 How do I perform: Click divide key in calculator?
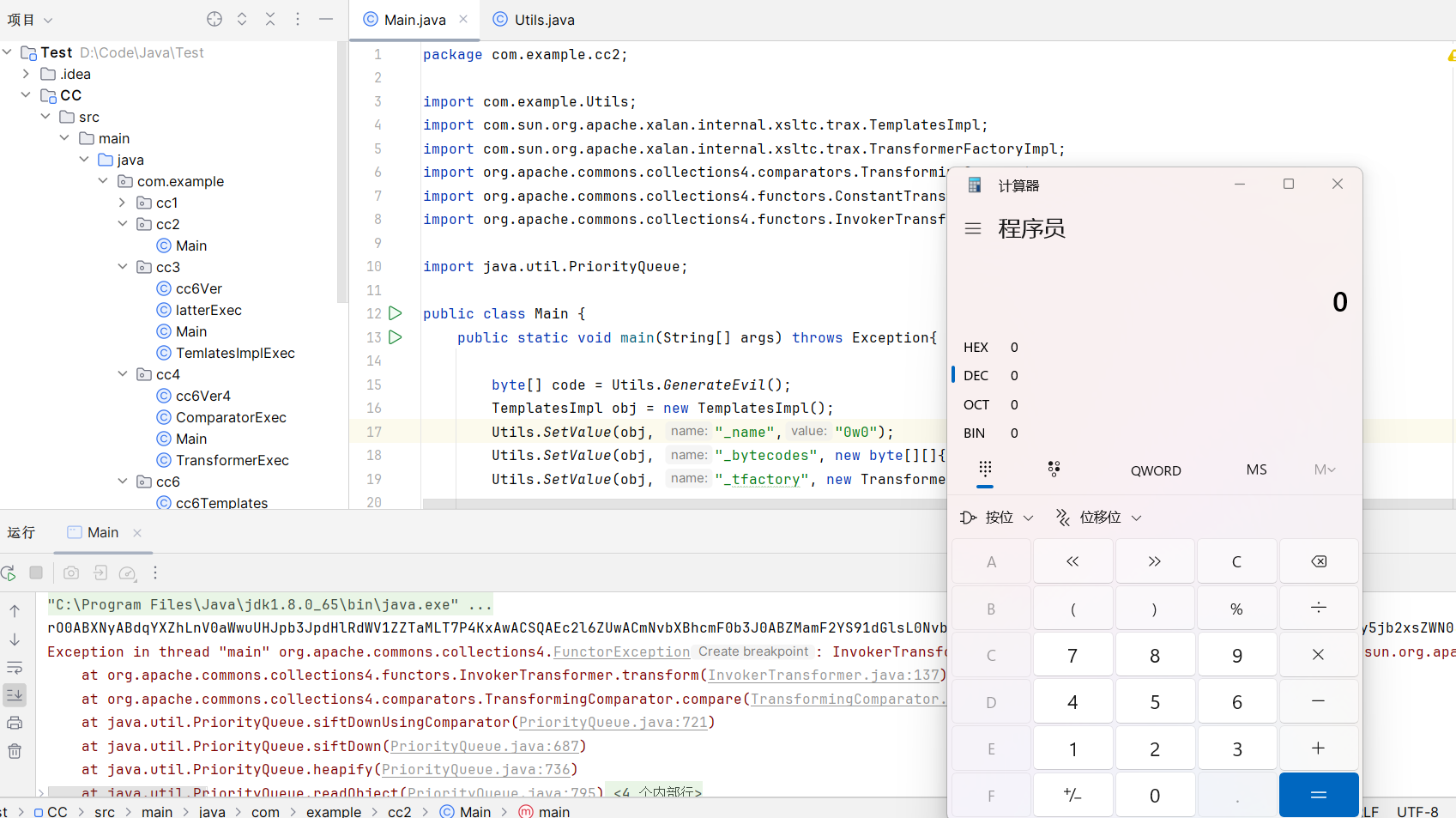tap(1319, 609)
